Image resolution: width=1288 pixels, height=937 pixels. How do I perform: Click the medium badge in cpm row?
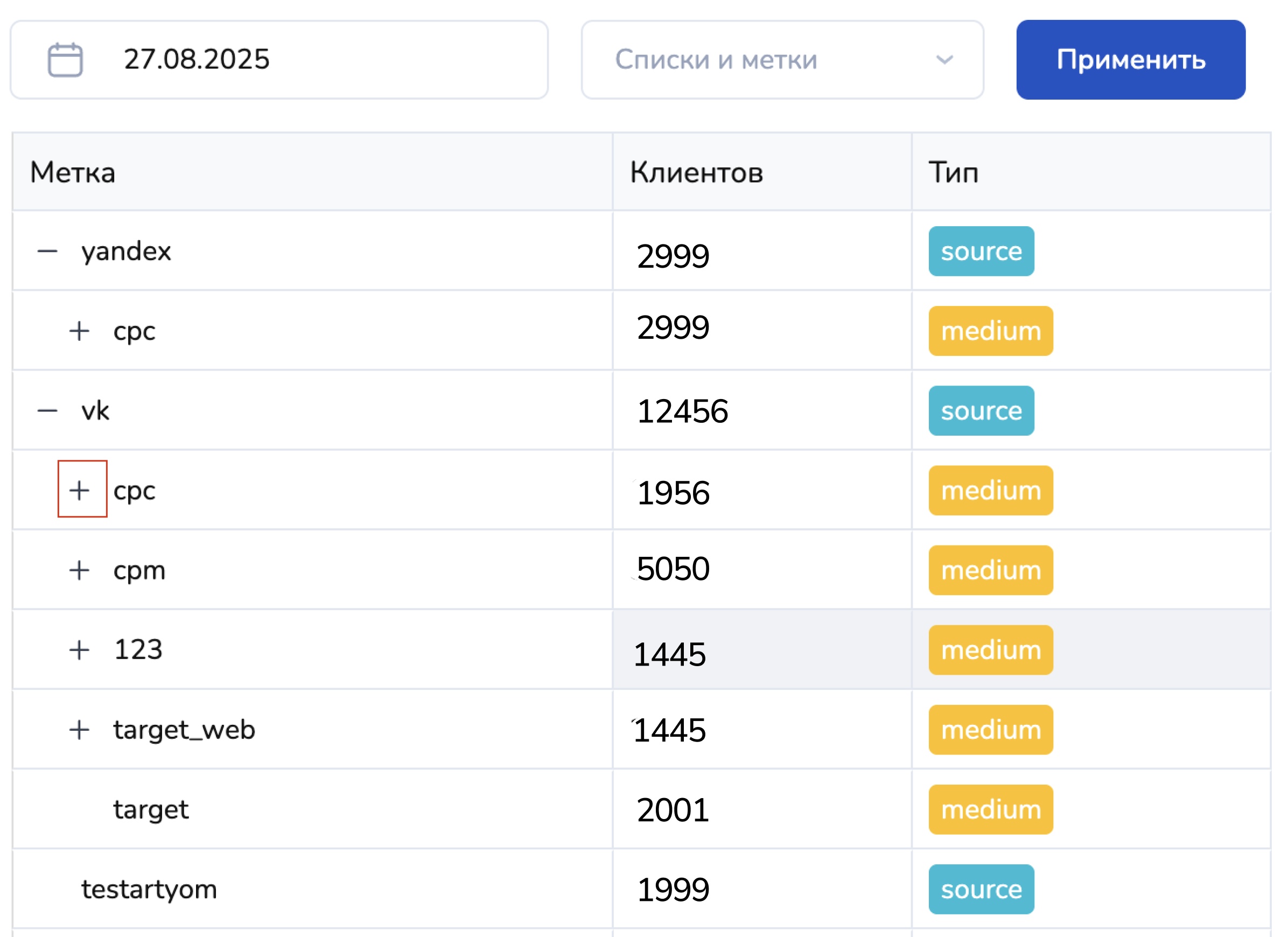pos(990,570)
